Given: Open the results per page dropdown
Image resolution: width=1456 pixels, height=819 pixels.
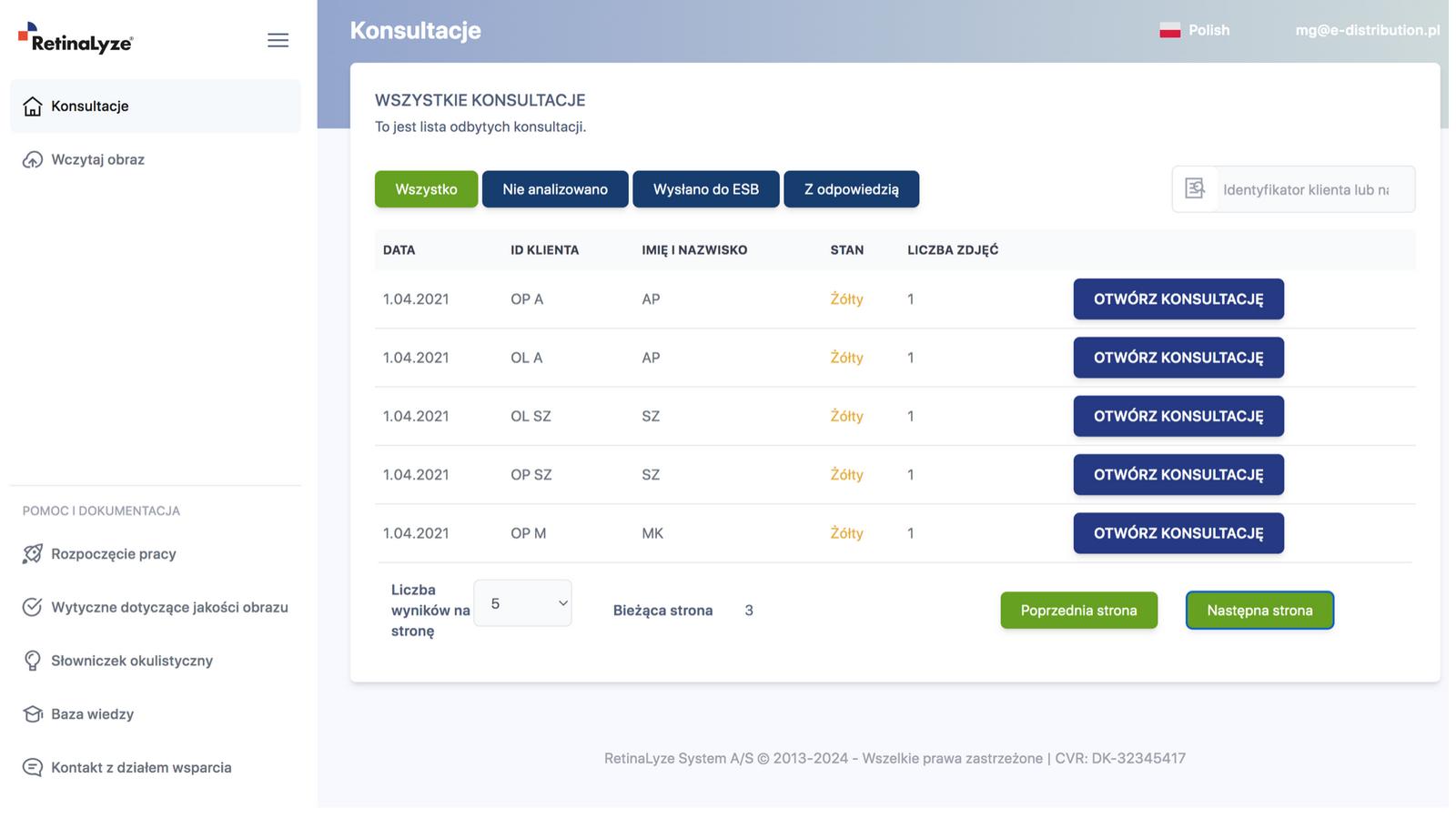Looking at the screenshot, I should tap(523, 603).
